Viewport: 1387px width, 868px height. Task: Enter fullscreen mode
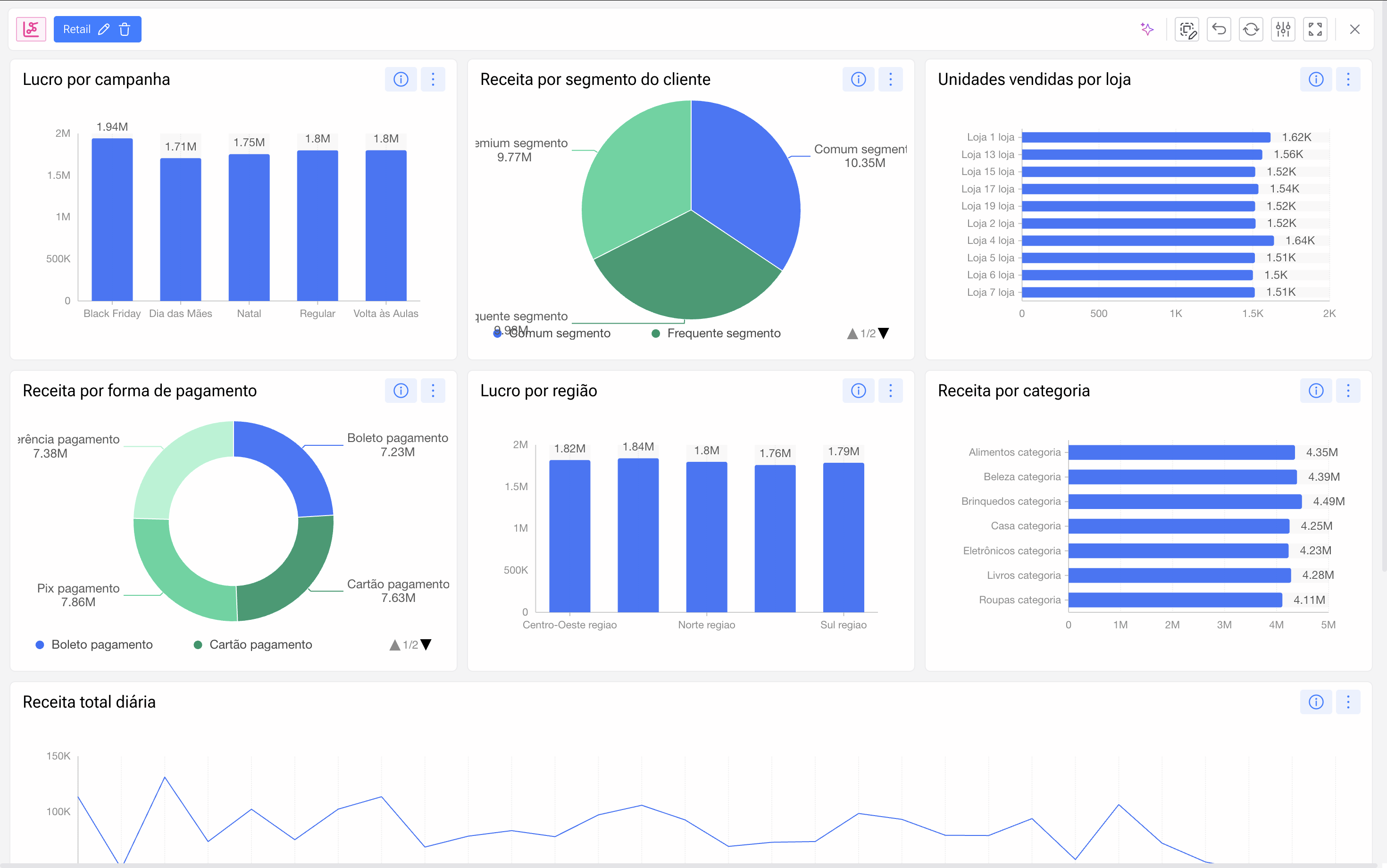coord(1315,29)
